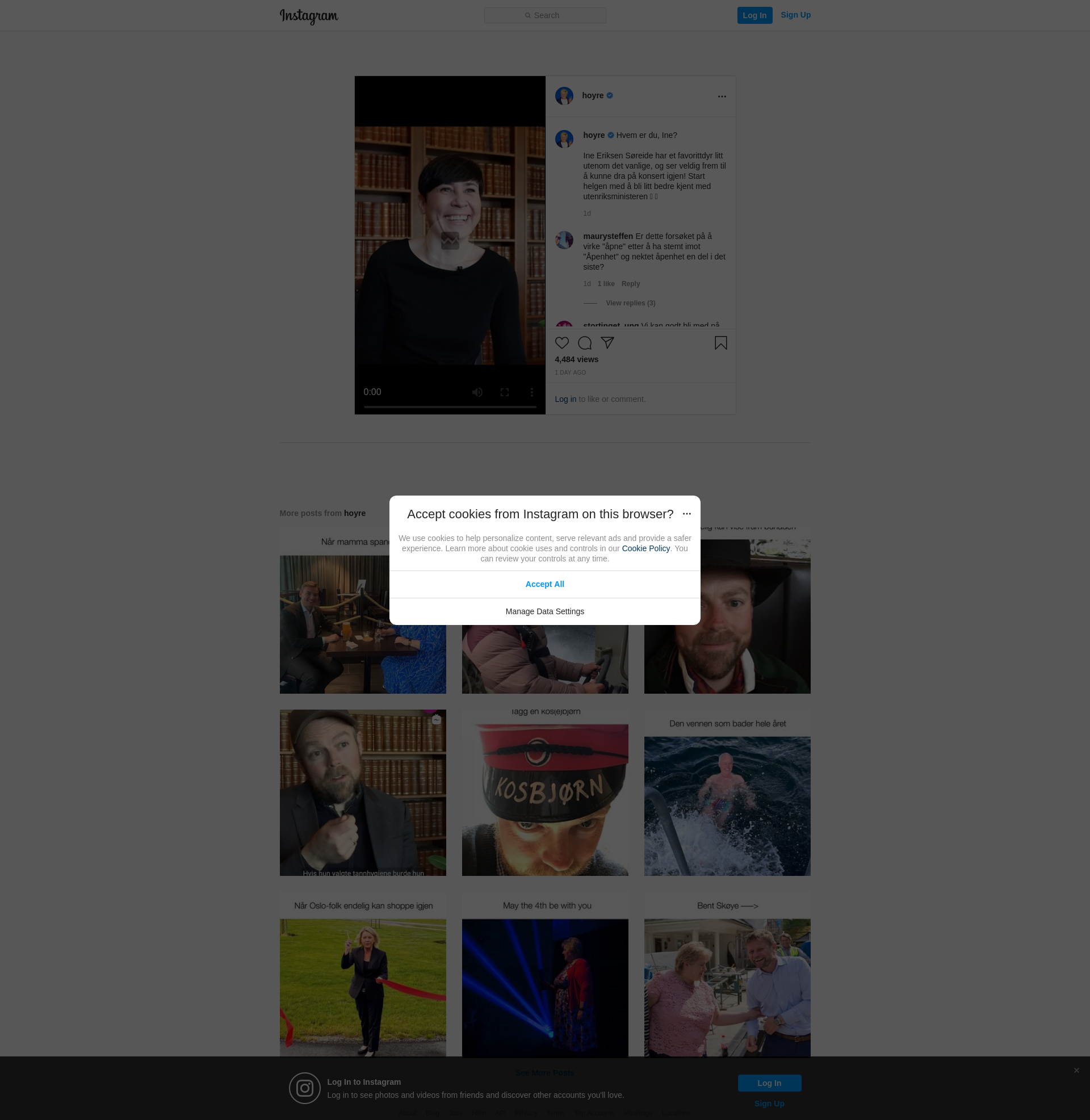This screenshot has height=1120, width=1090.
Task: Open maurysteffen username link
Action: (608, 236)
